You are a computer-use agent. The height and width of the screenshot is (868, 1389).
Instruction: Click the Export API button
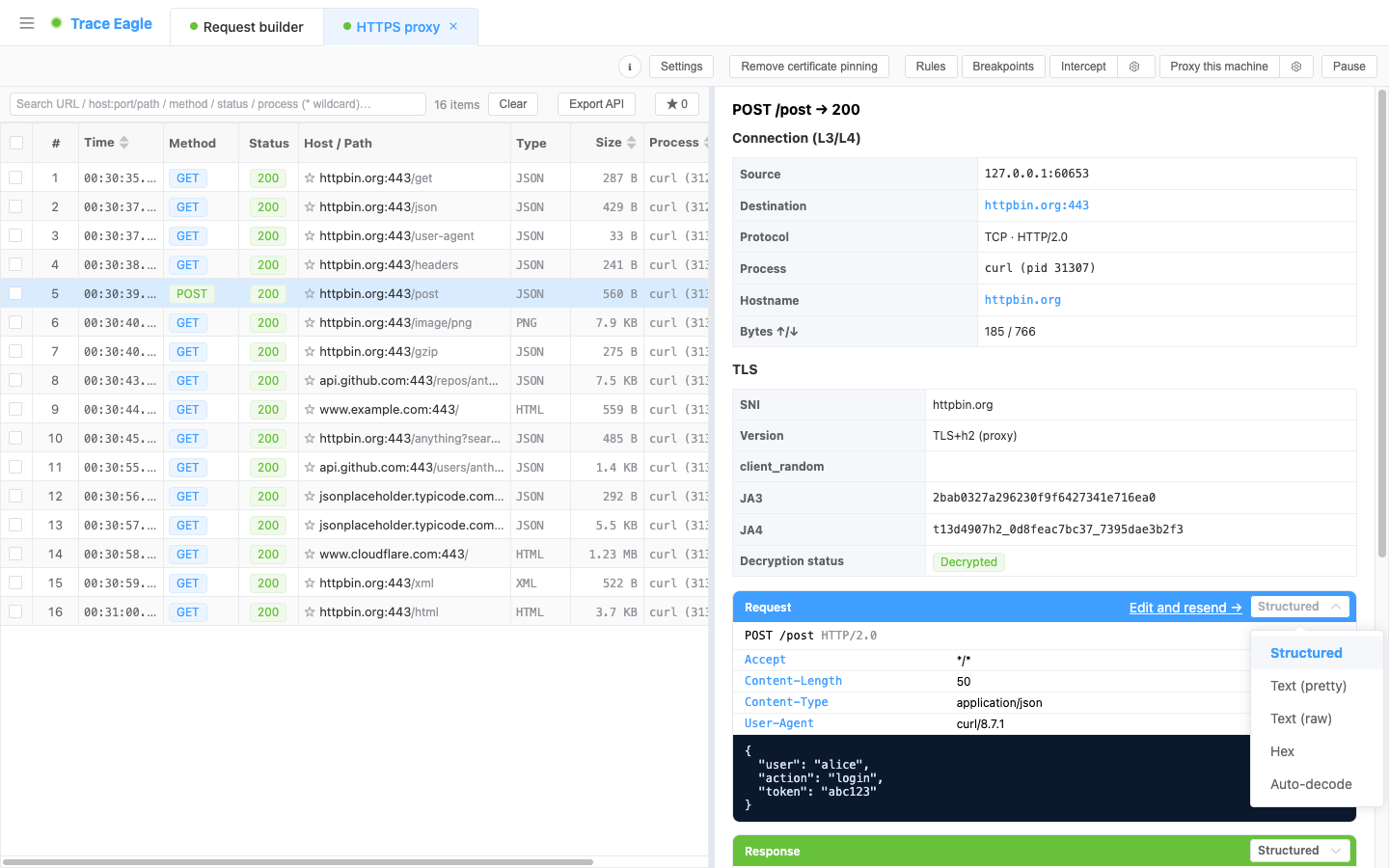coord(596,104)
